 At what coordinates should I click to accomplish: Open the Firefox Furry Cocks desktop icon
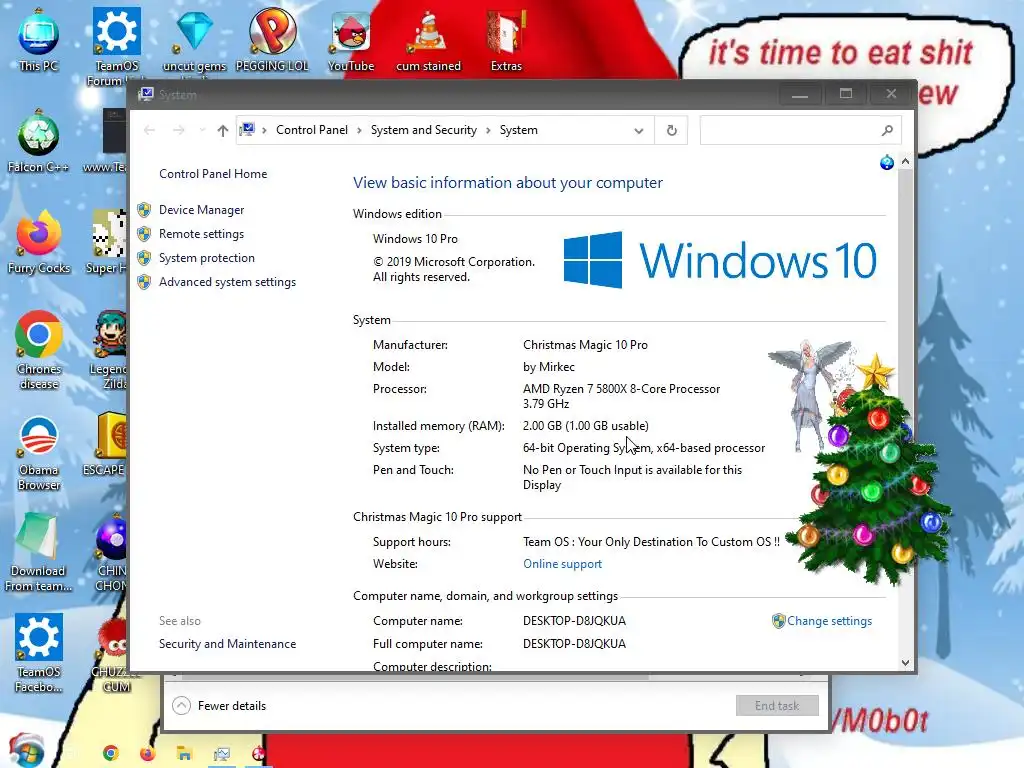tap(39, 242)
